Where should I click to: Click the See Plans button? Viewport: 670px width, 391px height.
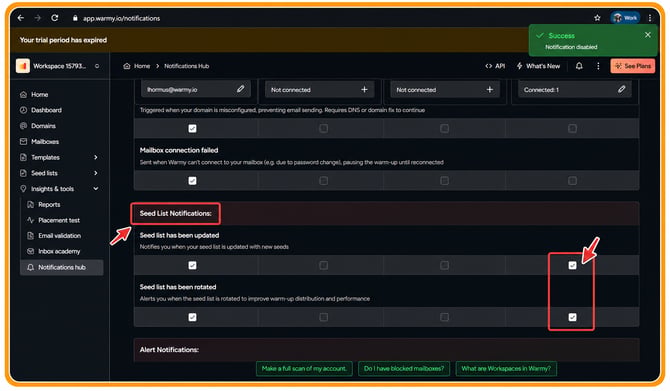[x=633, y=66]
